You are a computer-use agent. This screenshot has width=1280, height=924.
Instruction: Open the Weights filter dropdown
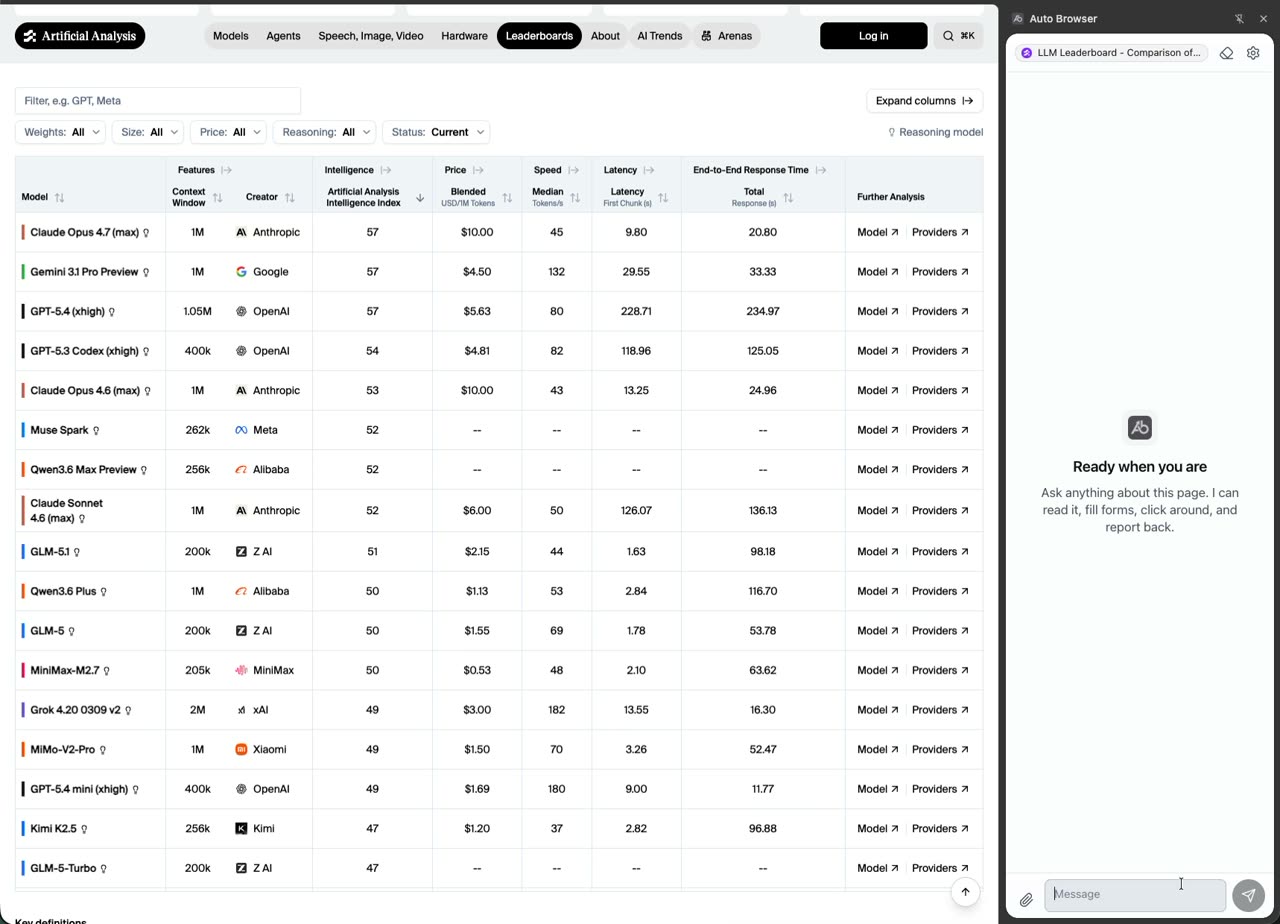tap(60, 132)
